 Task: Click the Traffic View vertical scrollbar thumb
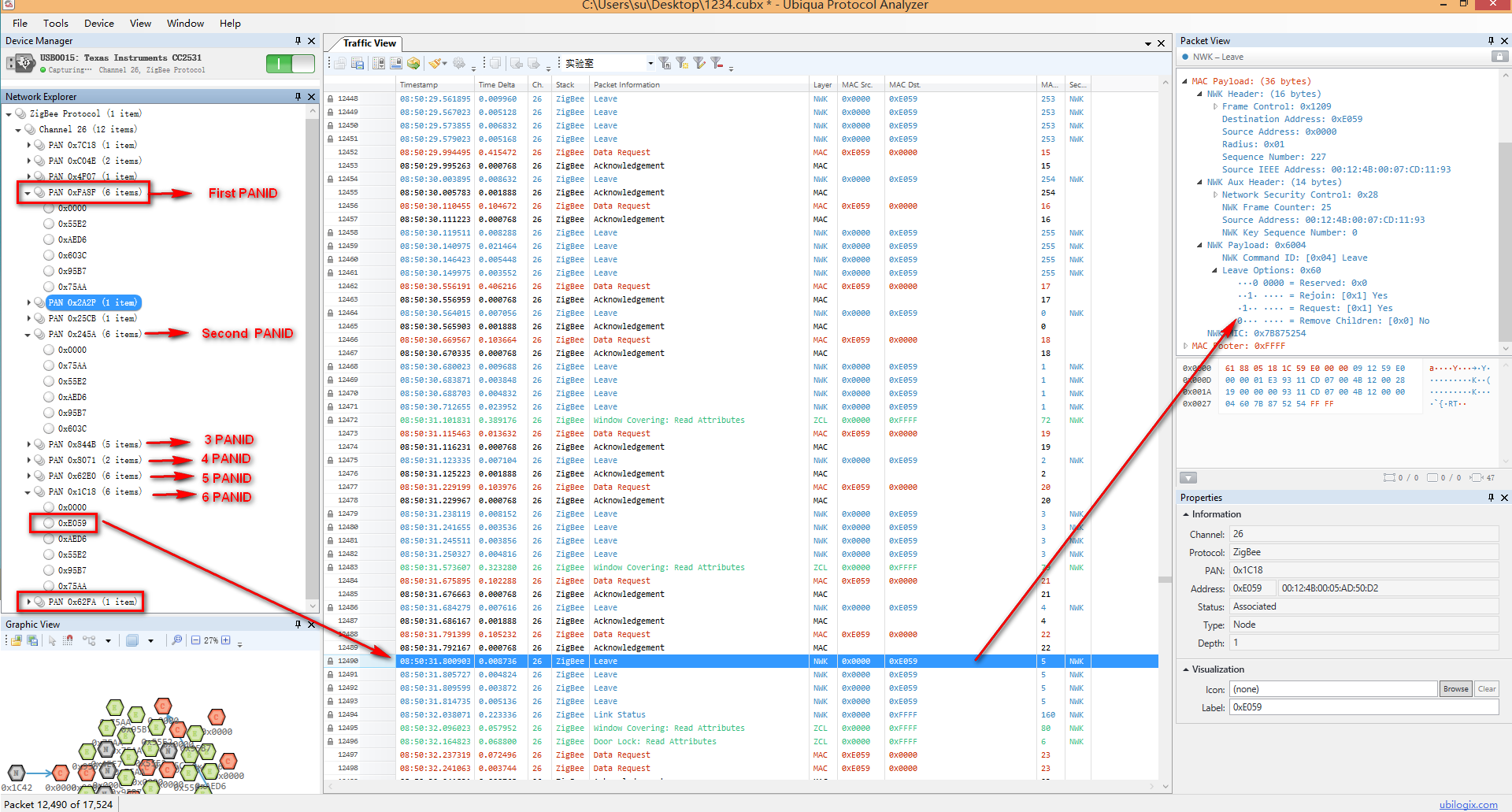[x=1165, y=580]
